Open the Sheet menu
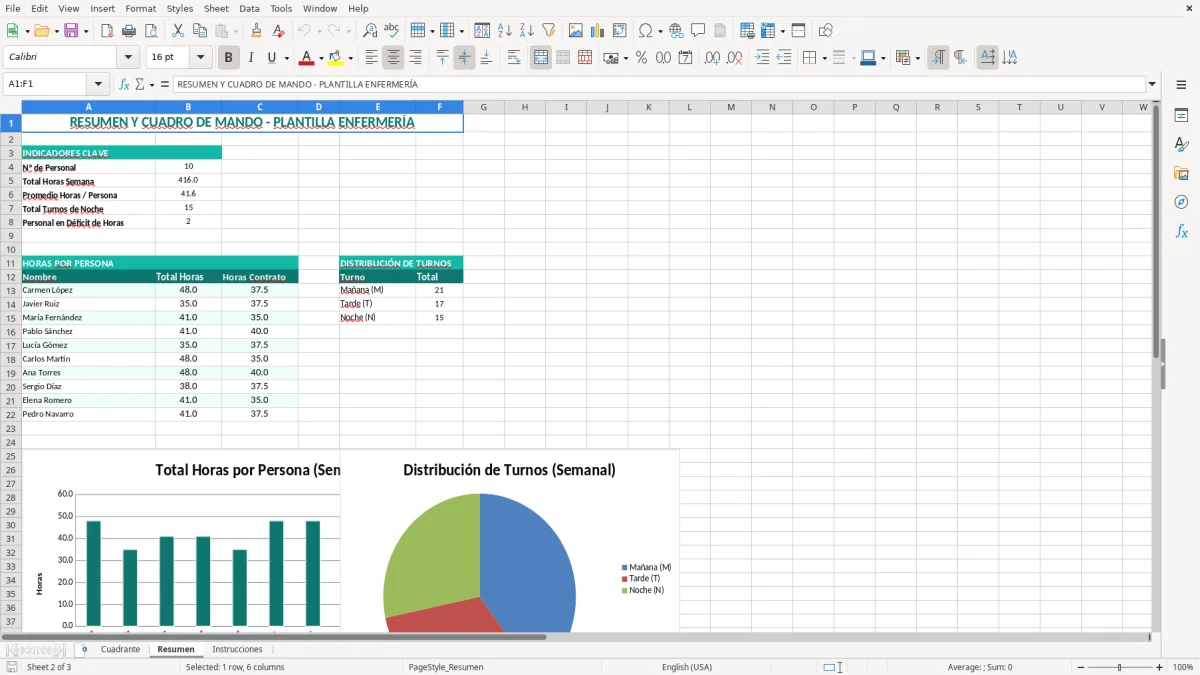 [216, 8]
